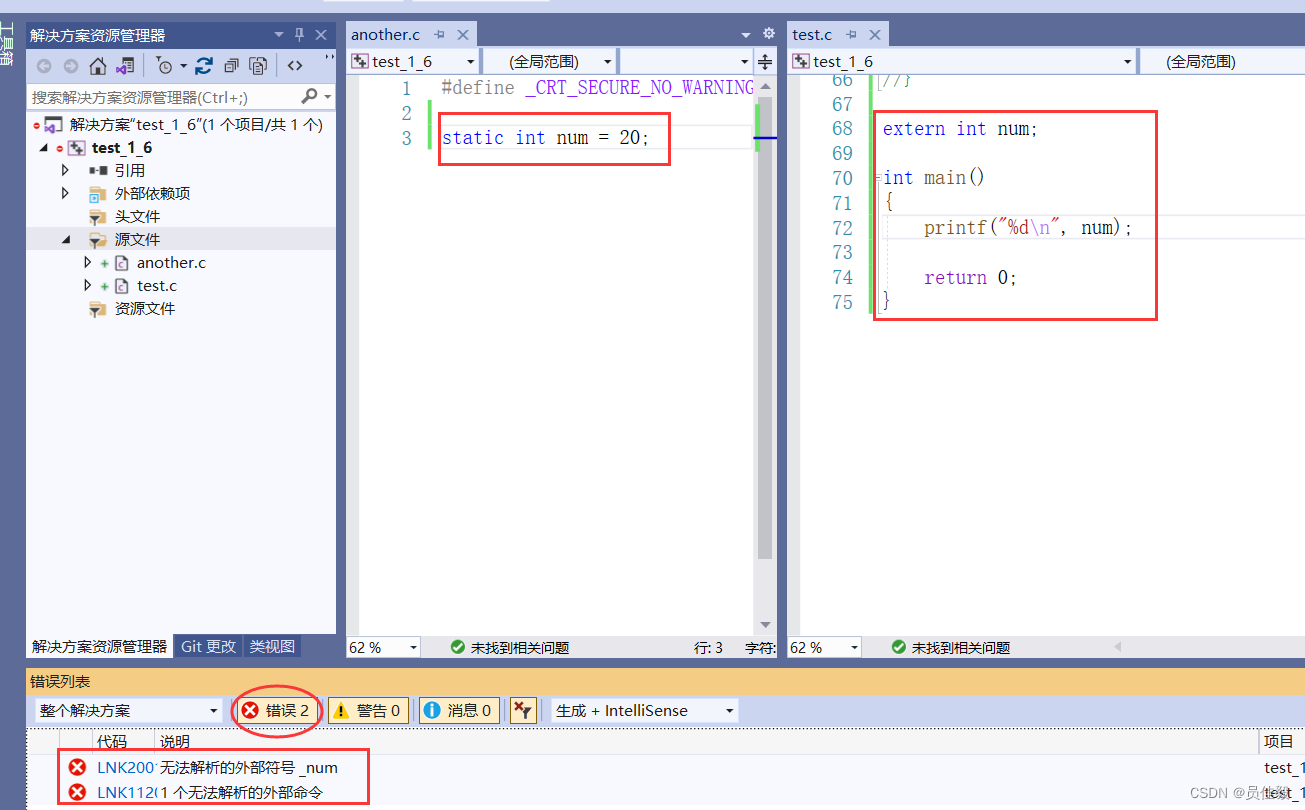The height and width of the screenshot is (810, 1305).
Task: Toggle the 消息 0 filter button
Action: pyautogui.click(x=459, y=711)
